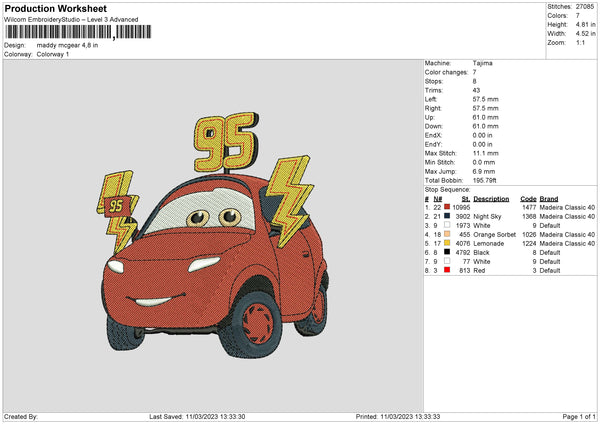Click the design name maddy mcgear 4,8 in

coord(67,45)
